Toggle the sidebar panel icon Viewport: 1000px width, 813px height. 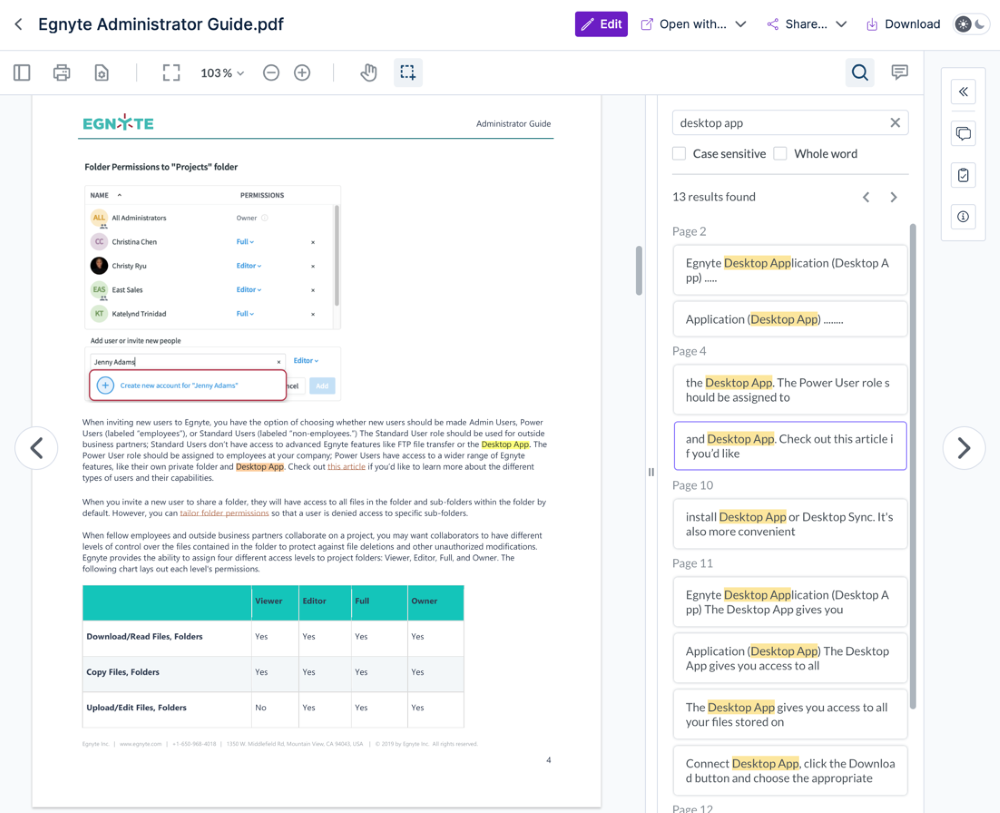coord(22,73)
